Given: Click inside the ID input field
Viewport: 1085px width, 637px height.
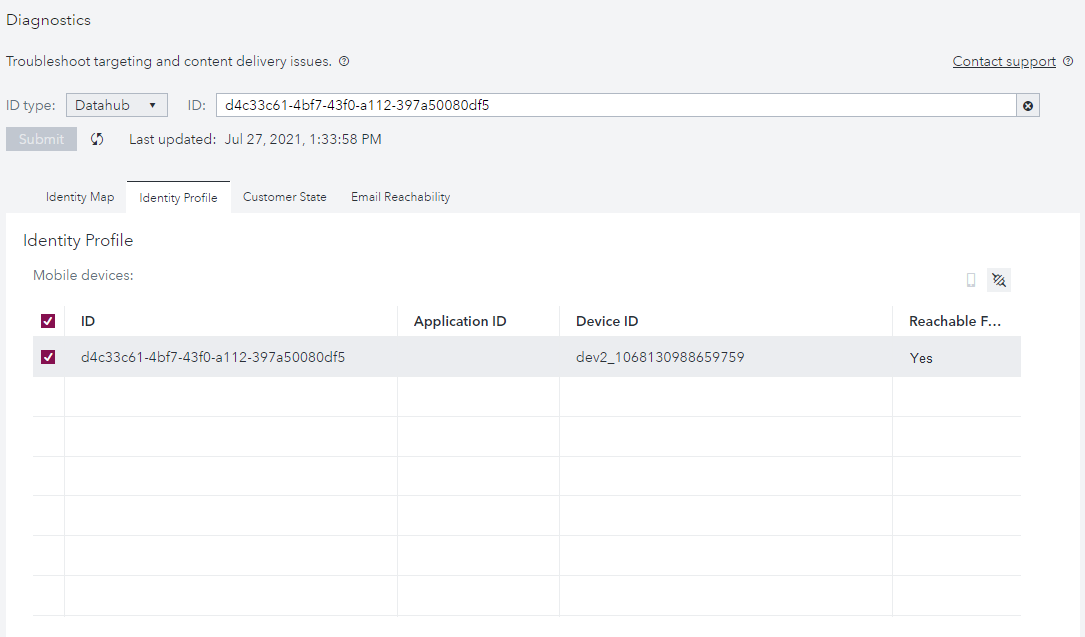Looking at the screenshot, I should point(600,104).
